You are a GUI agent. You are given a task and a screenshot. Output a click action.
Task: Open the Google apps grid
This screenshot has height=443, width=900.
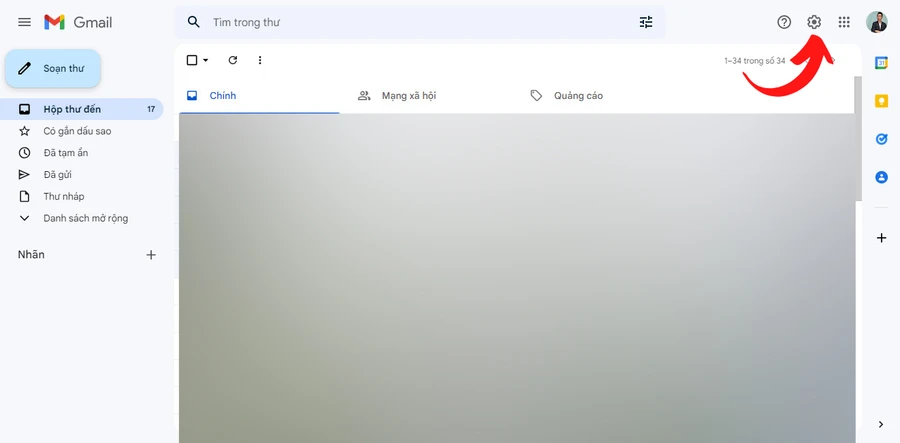pos(844,22)
